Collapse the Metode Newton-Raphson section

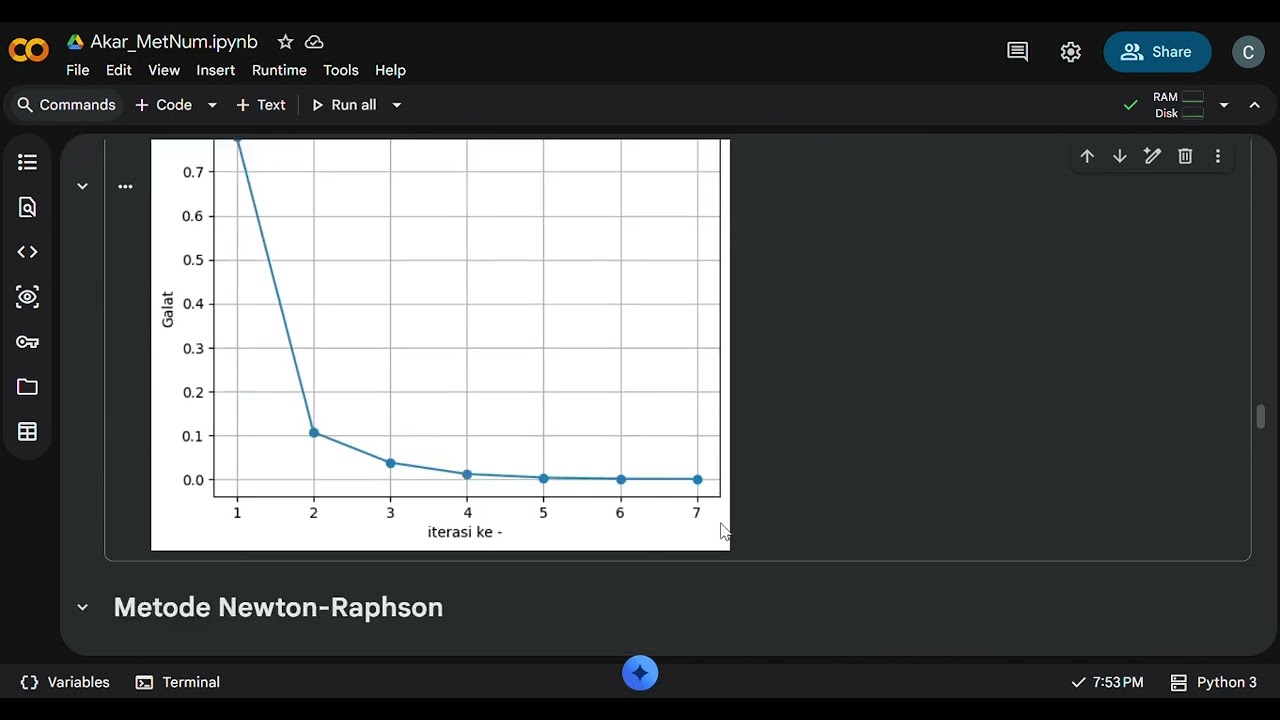(82, 607)
